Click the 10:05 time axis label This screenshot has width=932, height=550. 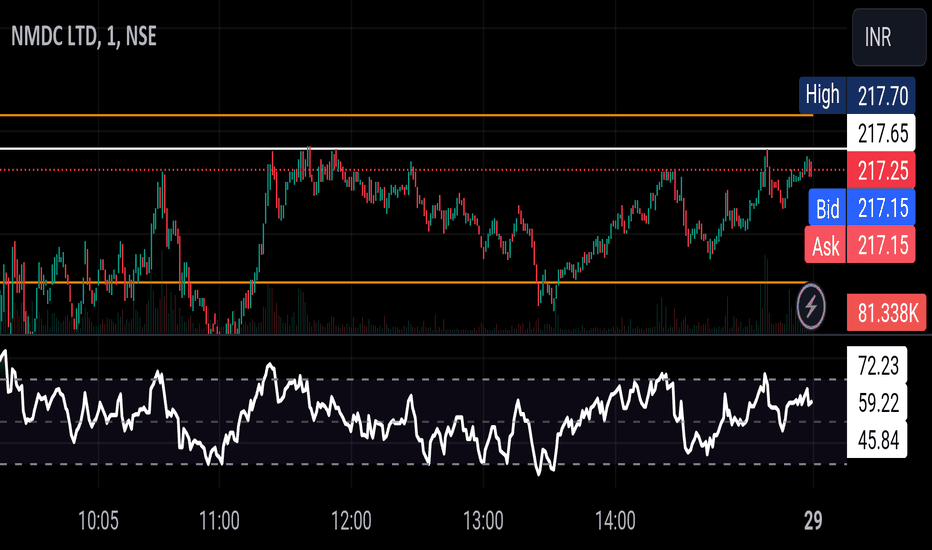tap(98, 521)
